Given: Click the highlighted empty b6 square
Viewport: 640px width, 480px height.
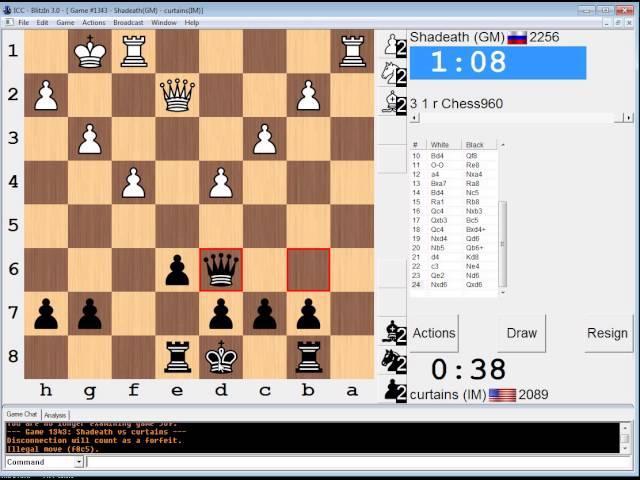Looking at the screenshot, I should pyautogui.click(x=309, y=270).
